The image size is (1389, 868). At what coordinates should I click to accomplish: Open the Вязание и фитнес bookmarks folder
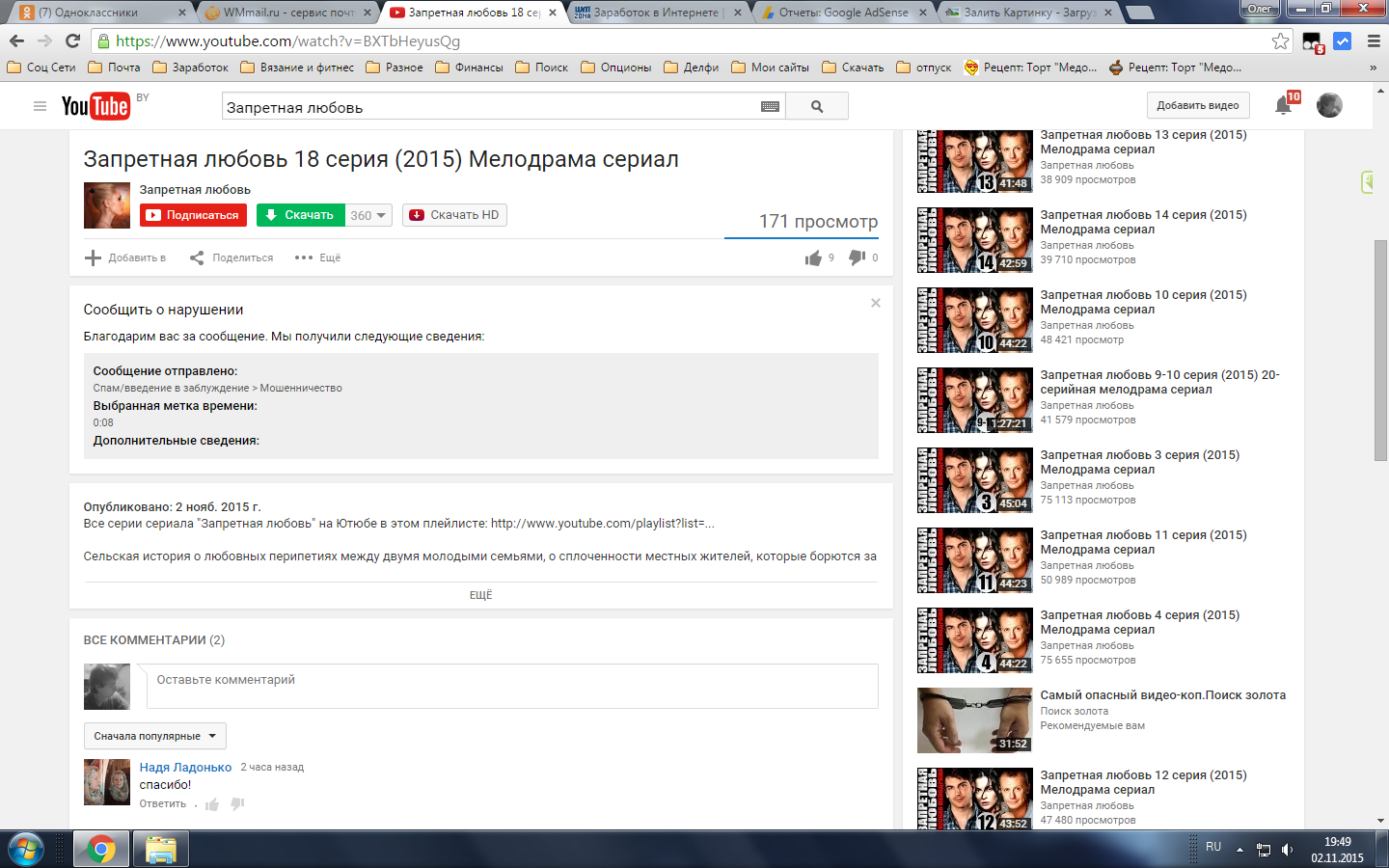point(297,68)
